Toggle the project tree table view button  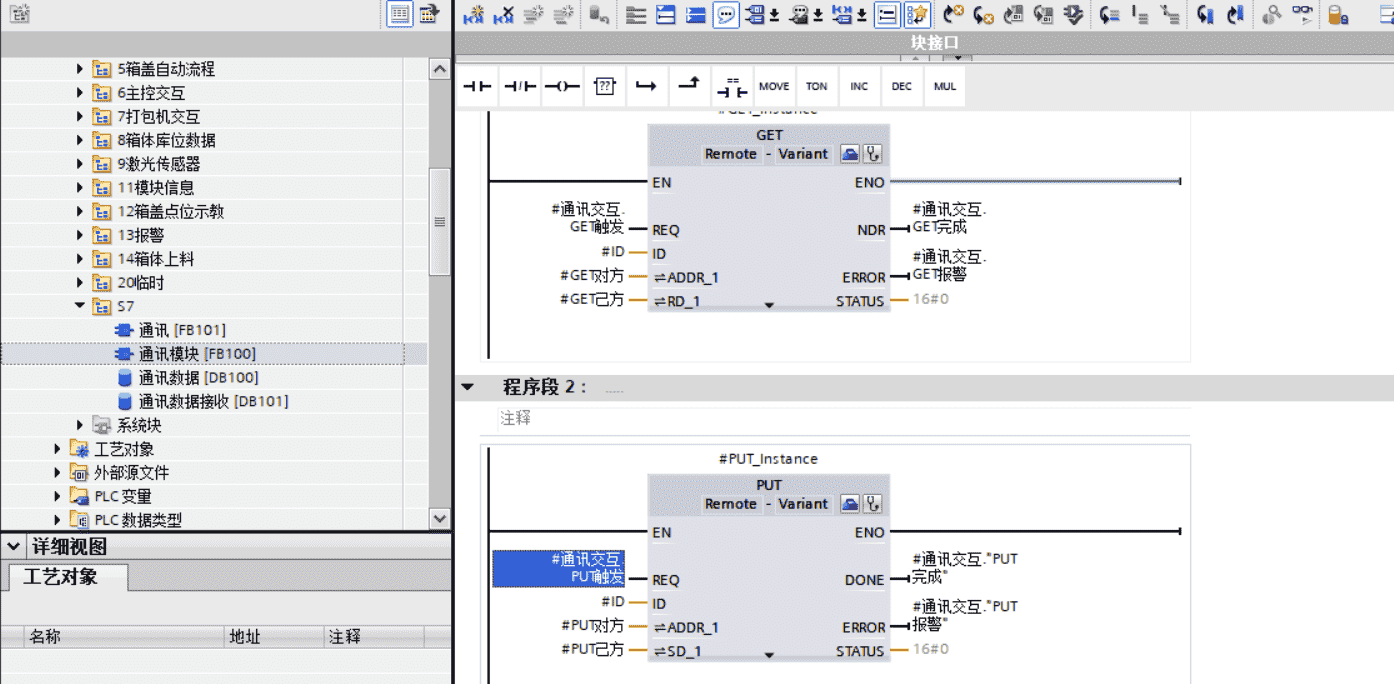[x=400, y=14]
